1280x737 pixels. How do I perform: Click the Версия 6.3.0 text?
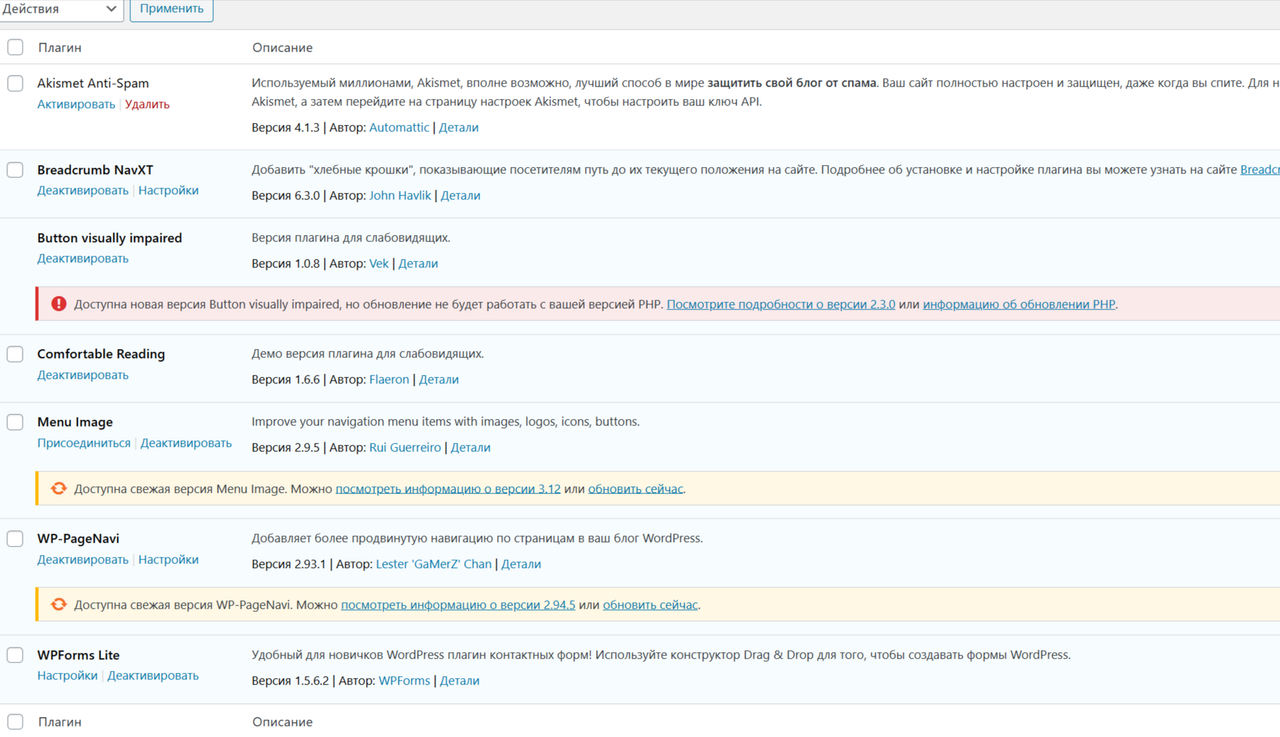286,195
